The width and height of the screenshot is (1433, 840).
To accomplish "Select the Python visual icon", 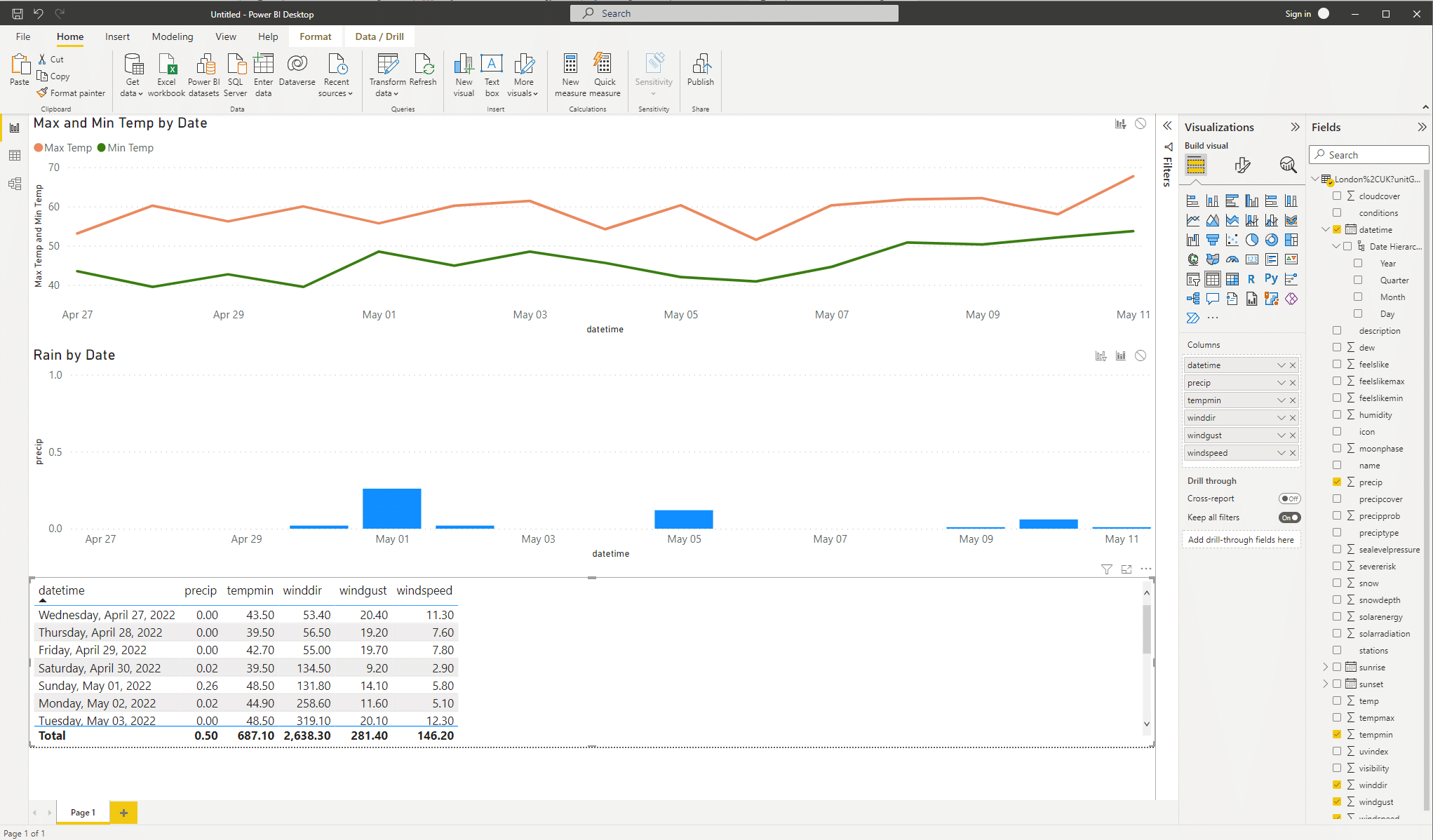I will [1272, 278].
